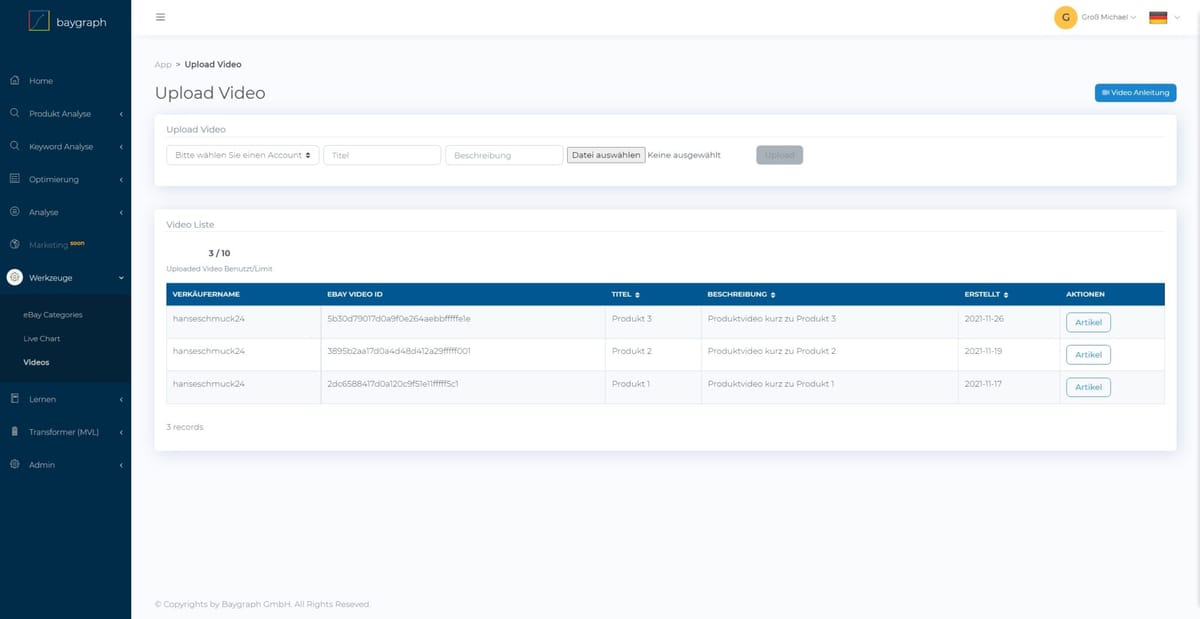
Task: Click the Admin gear icon
Action: (x=15, y=465)
